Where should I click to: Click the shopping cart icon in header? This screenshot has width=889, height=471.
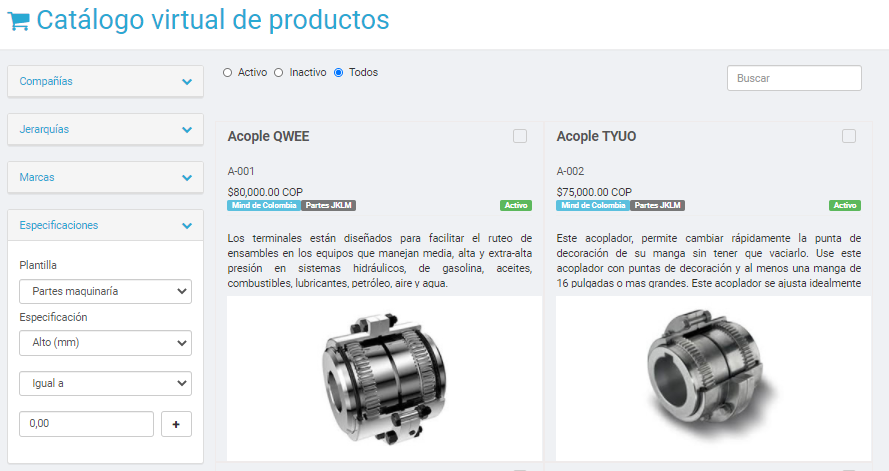click(18, 21)
